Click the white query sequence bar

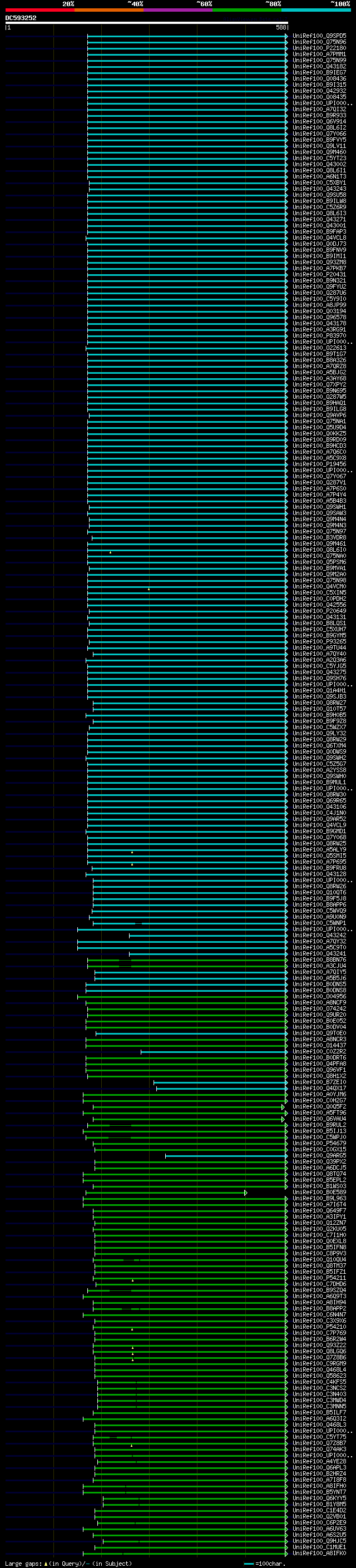[x=147, y=23]
